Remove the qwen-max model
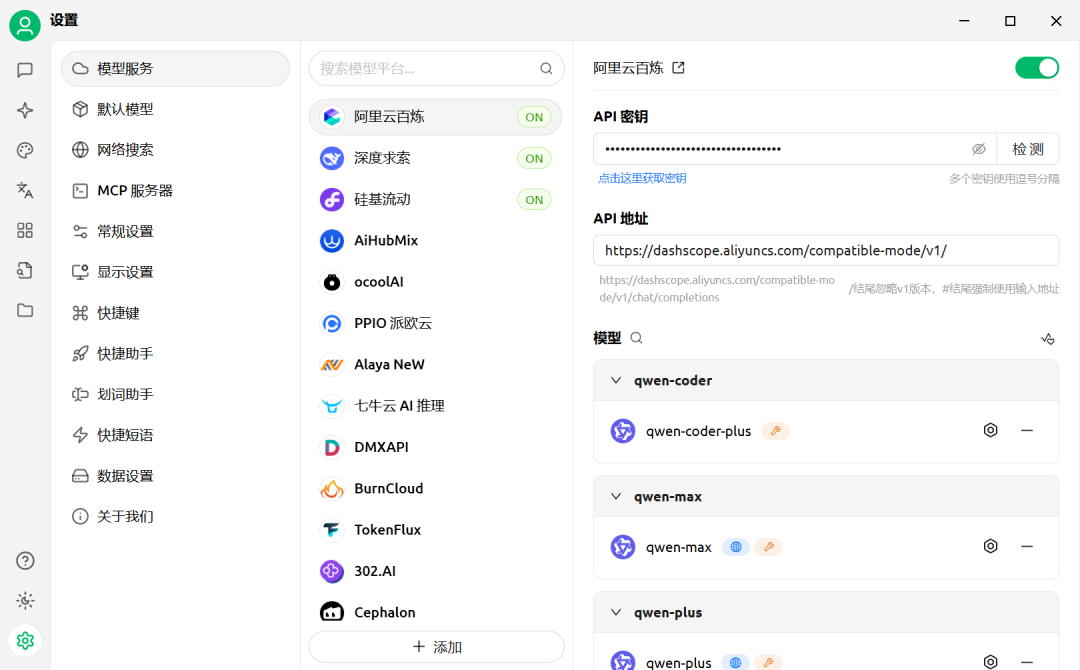1080x670 pixels. (1027, 546)
